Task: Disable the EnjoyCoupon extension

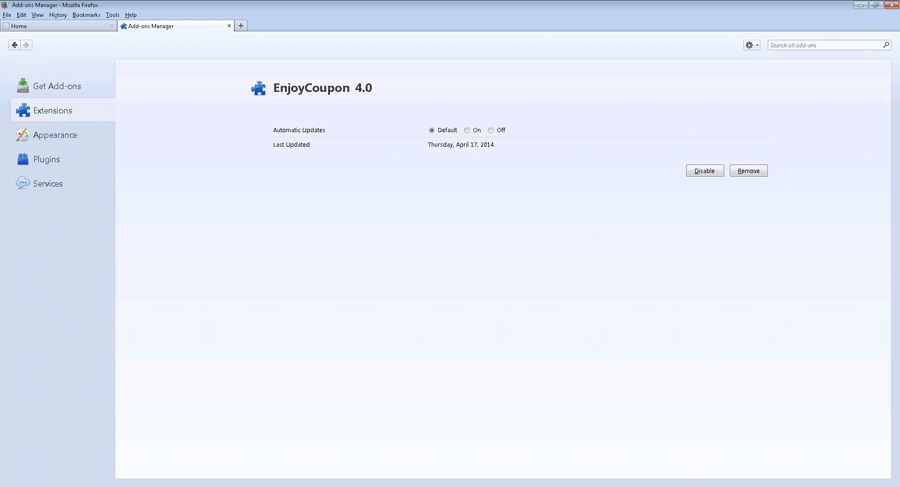Action: tap(705, 171)
